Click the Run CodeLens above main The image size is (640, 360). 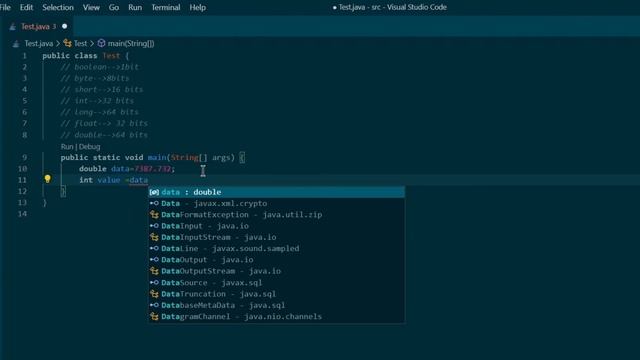[67, 147]
